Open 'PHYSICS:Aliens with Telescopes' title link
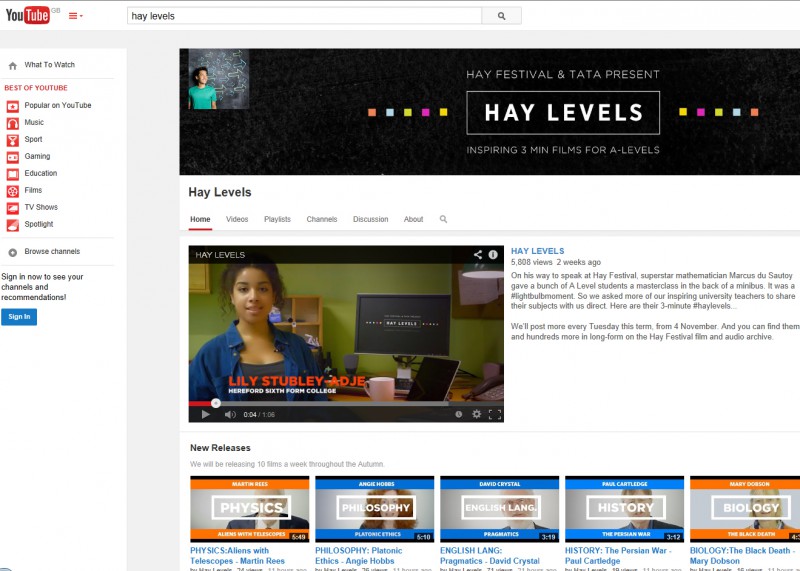This screenshot has width=800, height=571. [x=237, y=556]
